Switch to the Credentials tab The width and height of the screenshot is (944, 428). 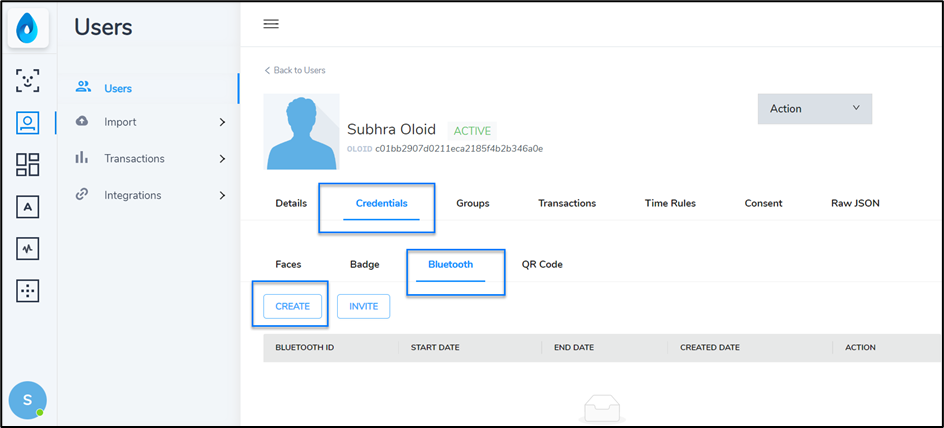[382, 203]
